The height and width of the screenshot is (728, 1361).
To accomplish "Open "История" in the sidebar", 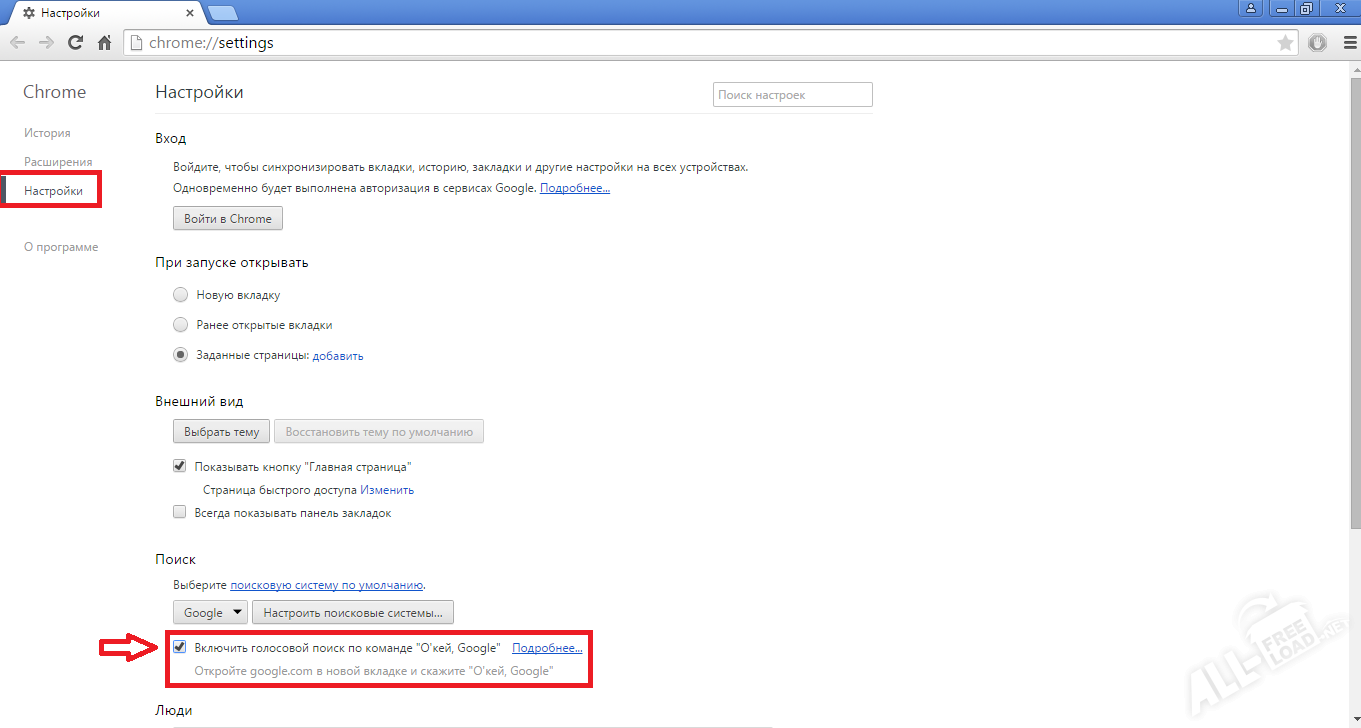I will [x=47, y=133].
